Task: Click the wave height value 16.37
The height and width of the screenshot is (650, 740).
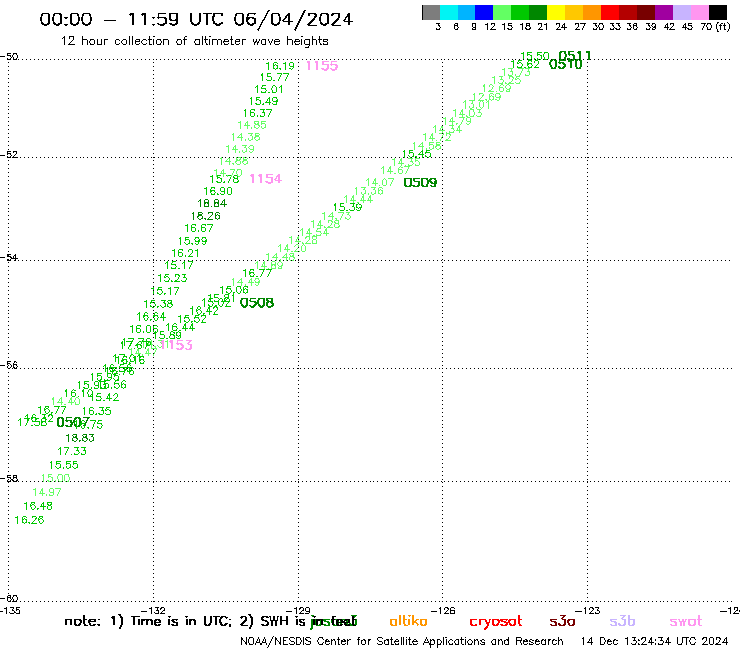Action: tap(257, 113)
